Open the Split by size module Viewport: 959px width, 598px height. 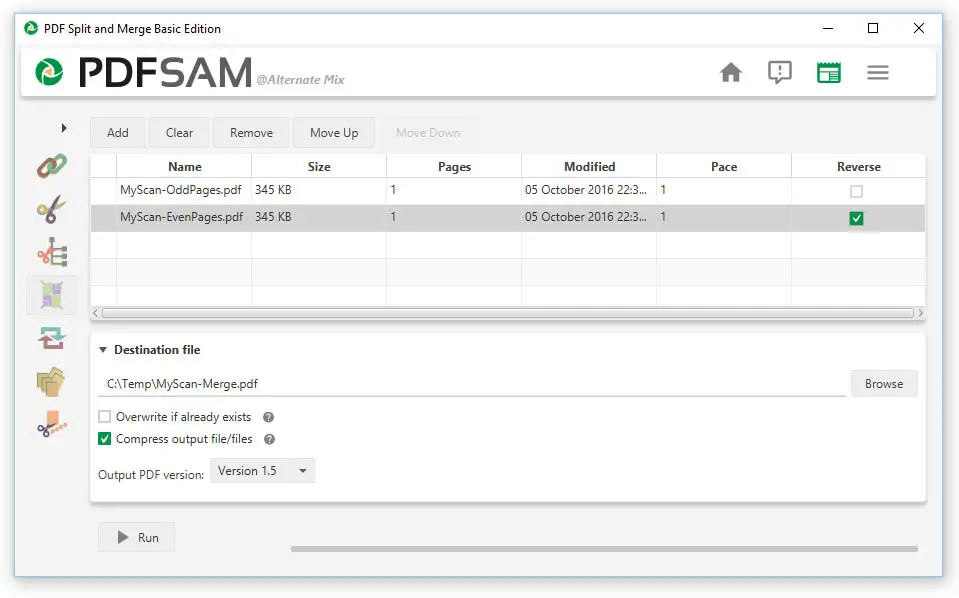(52, 424)
